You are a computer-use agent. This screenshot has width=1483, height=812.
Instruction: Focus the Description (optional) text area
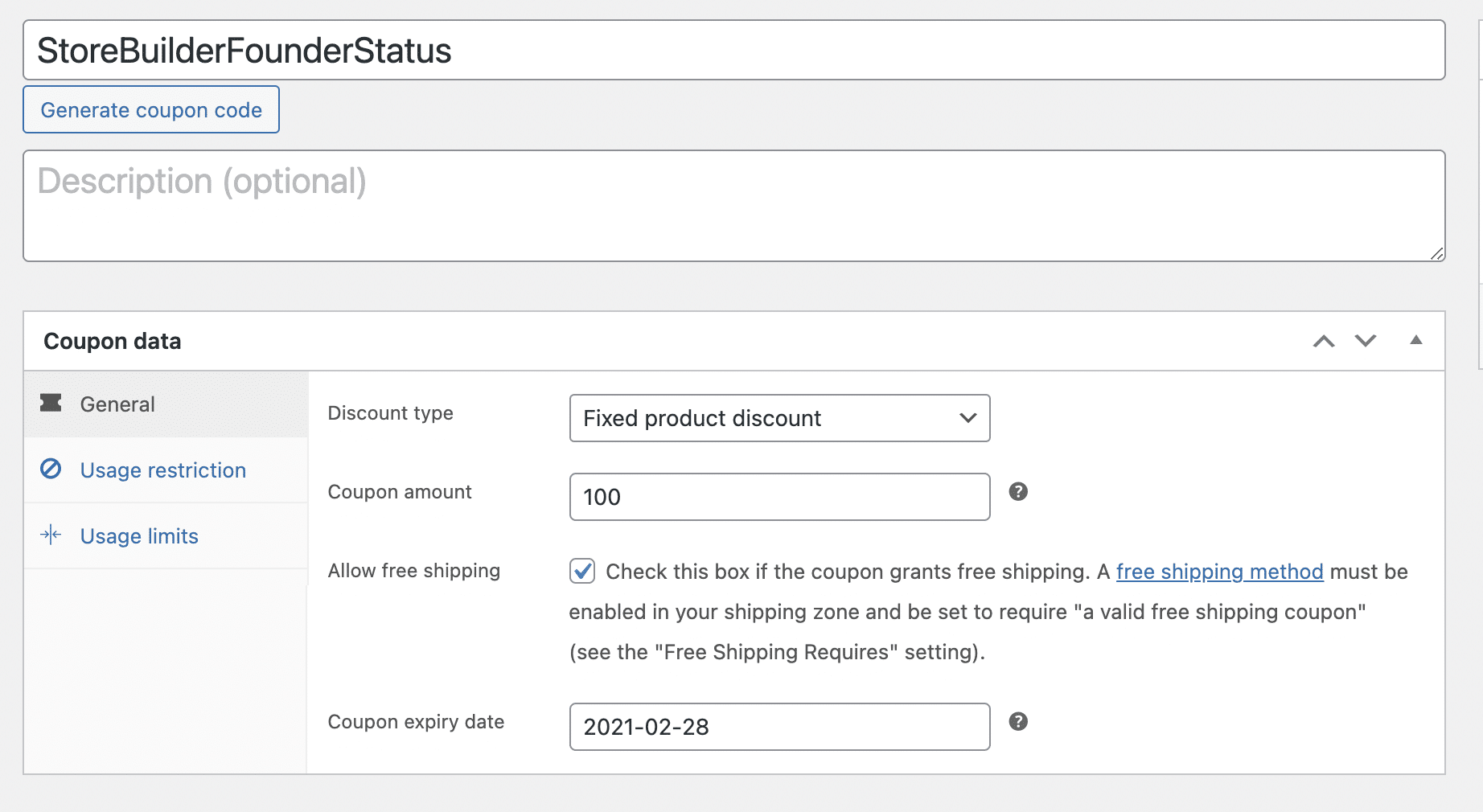[733, 206]
